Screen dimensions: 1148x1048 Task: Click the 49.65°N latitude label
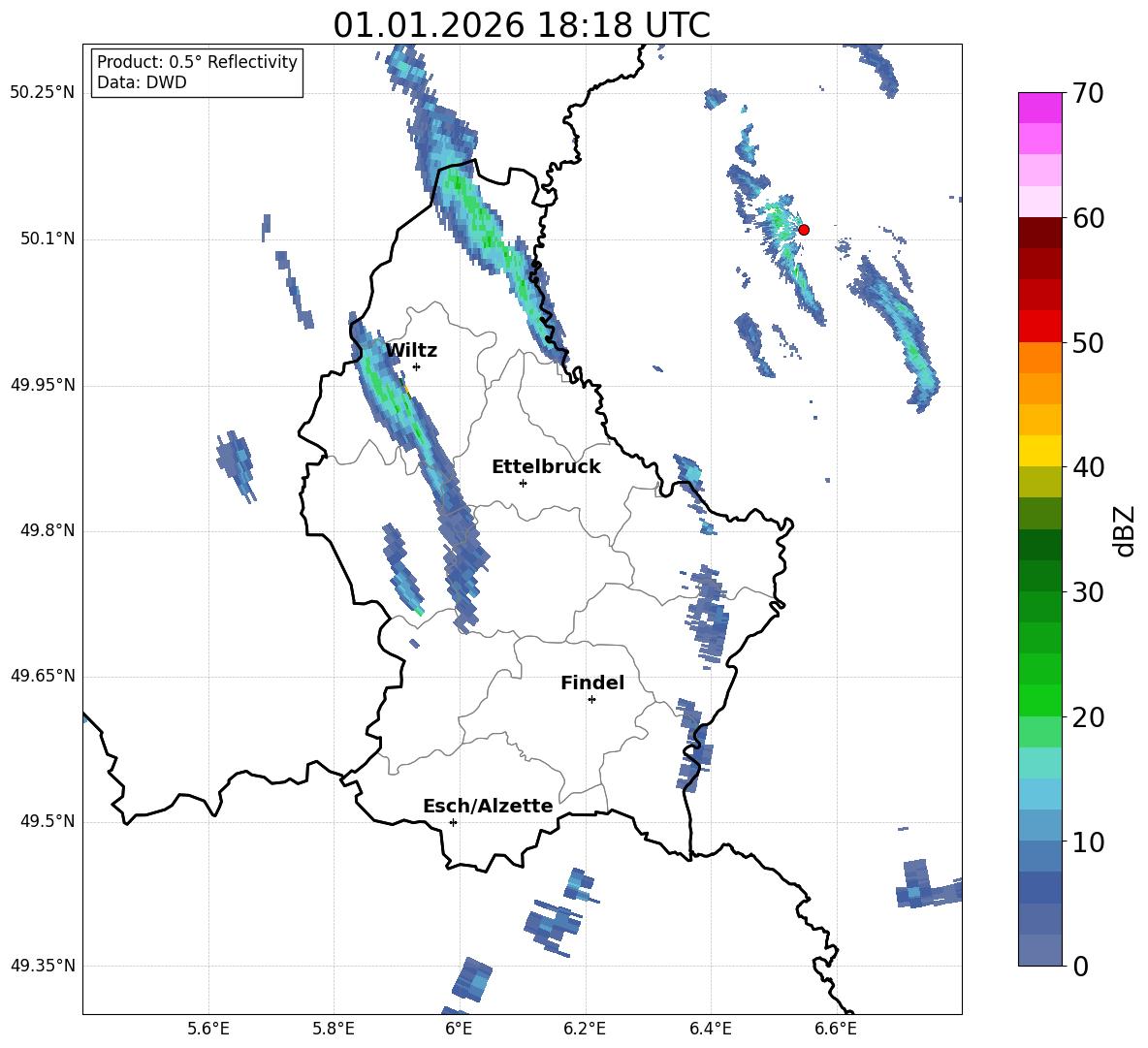coord(43,677)
